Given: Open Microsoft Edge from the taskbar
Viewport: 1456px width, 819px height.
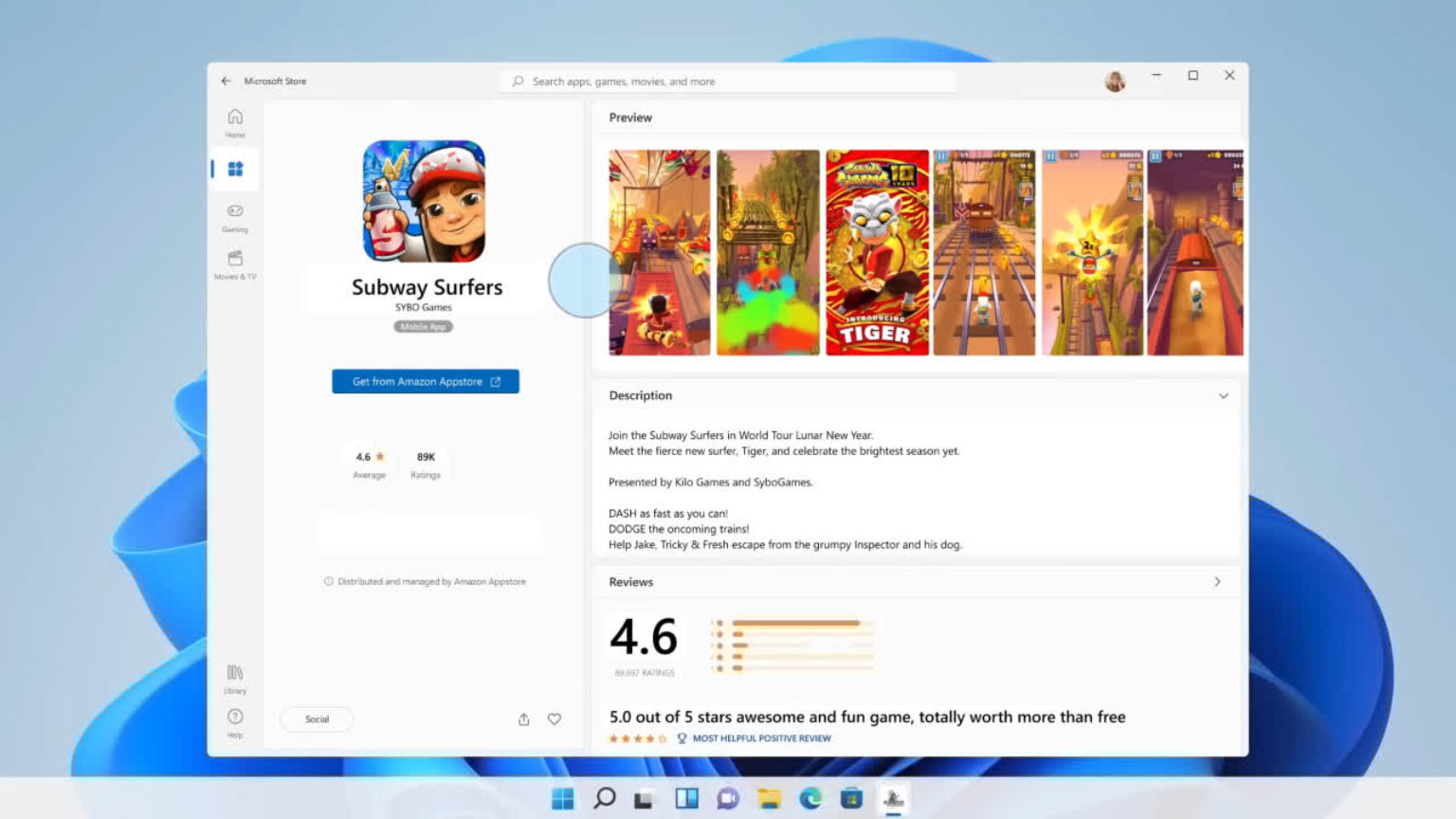Looking at the screenshot, I should coord(810,798).
